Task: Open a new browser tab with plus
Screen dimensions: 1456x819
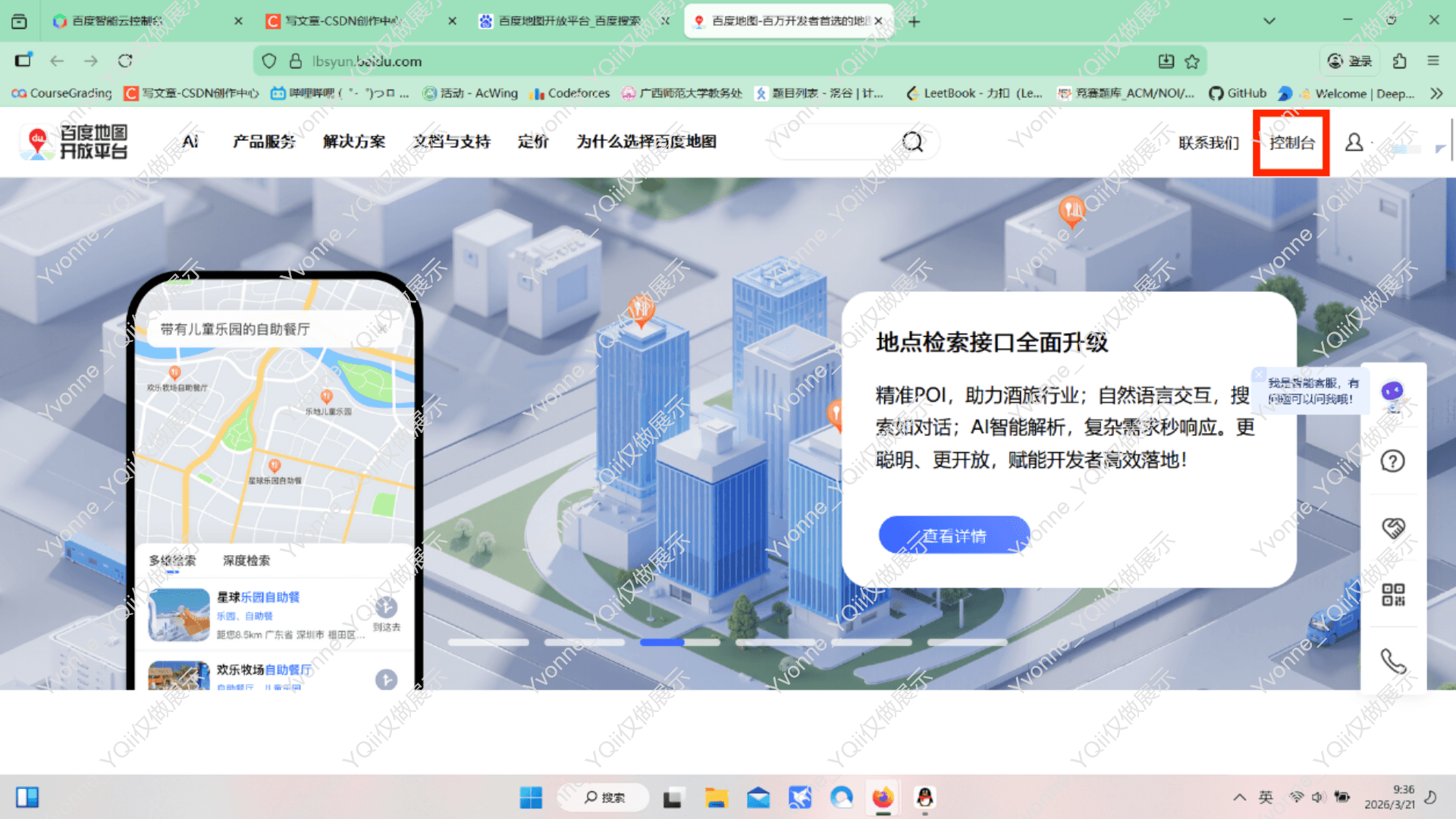Action: click(915, 21)
